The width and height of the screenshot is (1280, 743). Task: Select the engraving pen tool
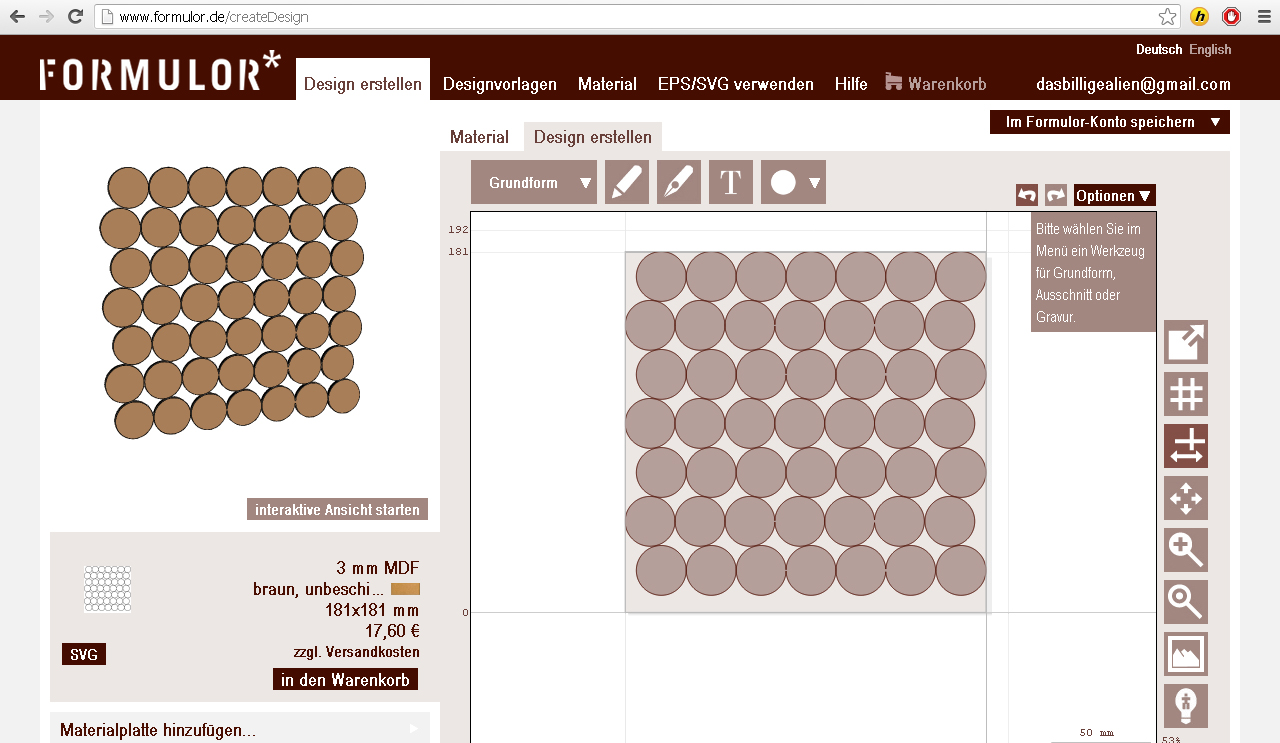click(679, 182)
